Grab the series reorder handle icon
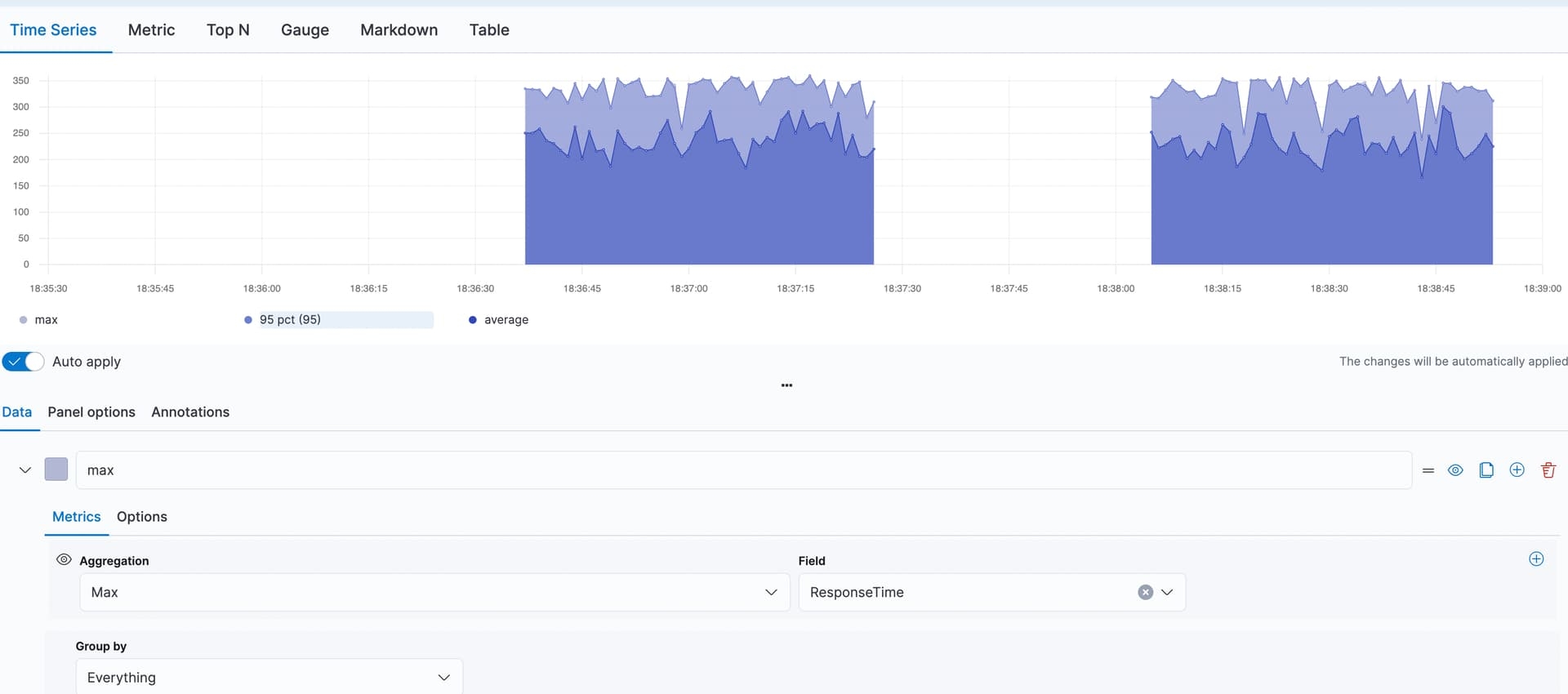Viewport: 1568px width, 694px height. point(1428,470)
